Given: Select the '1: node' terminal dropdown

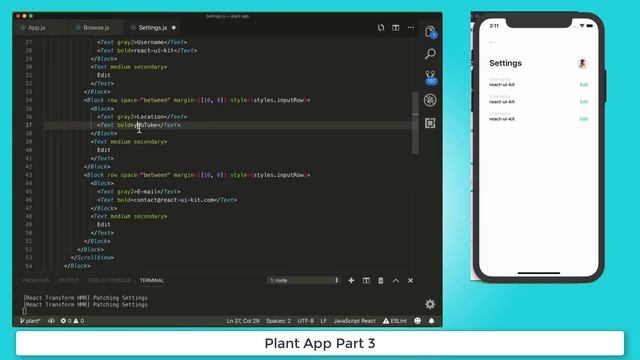Looking at the screenshot, I should [304, 280].
